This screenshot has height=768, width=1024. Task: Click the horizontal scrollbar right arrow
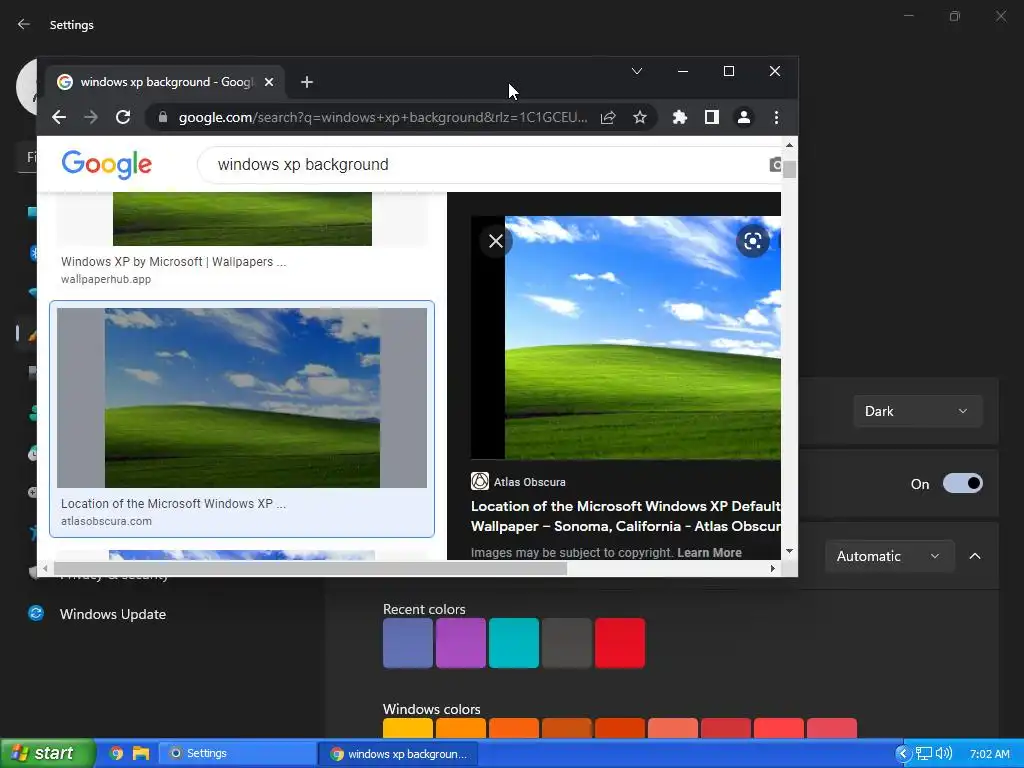(773, 569)
